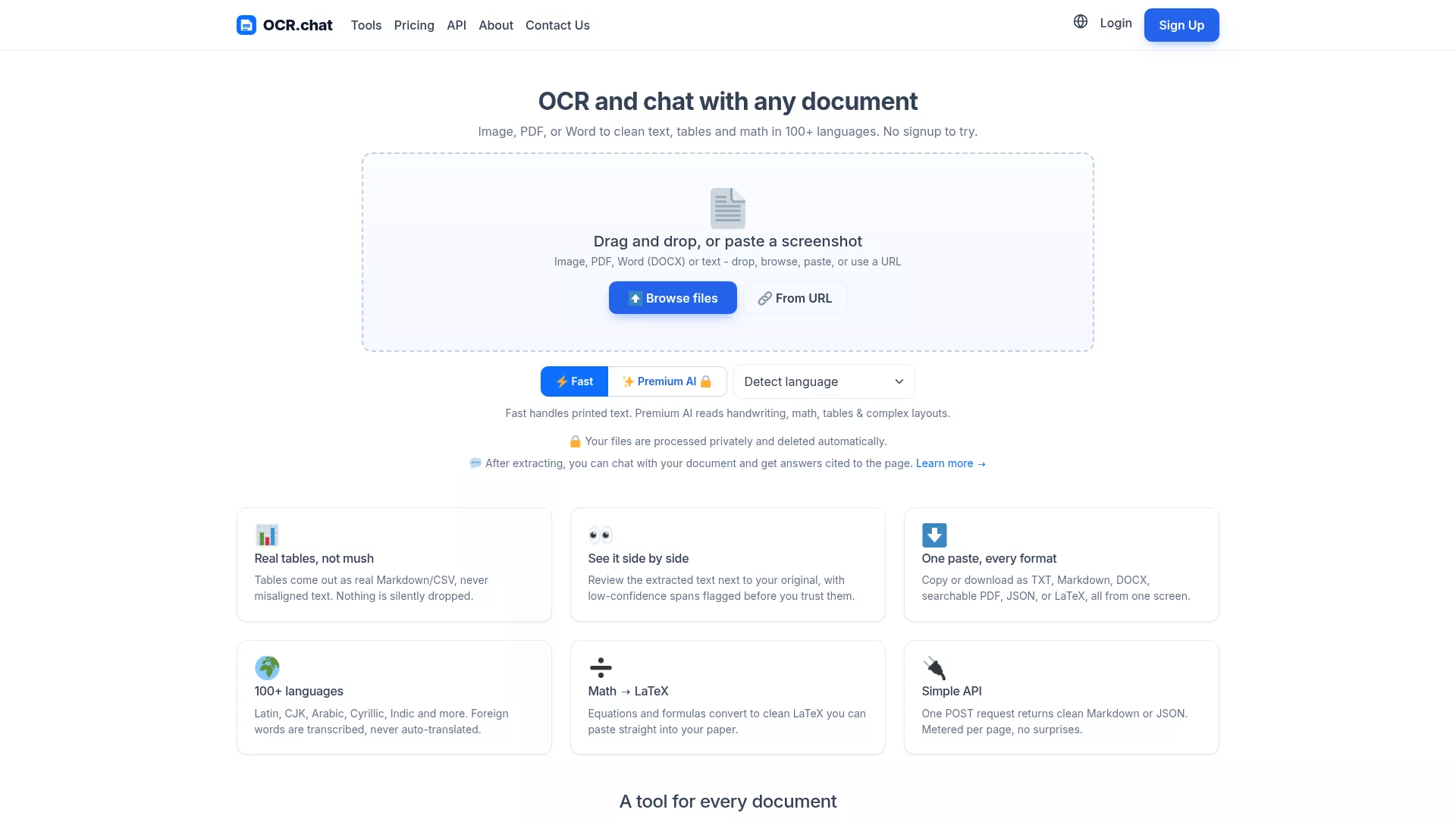The image size is (1456, 819).
Task: Click the 'Drag and drop, or paste a screenshot' text
Action: click(728, 241)
